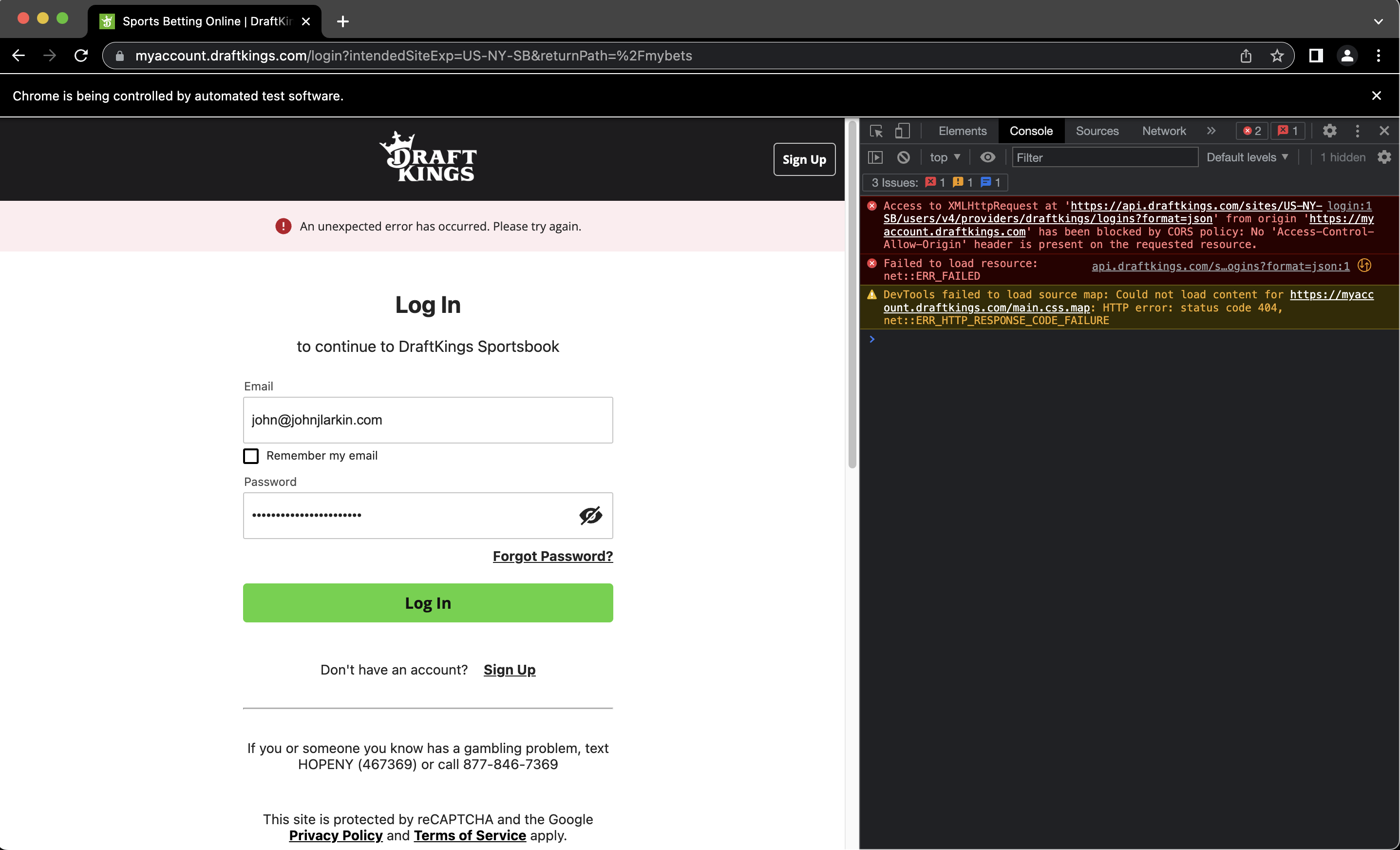Switch to the Sources tab
Image resolution: width=1400 pixels, height=850 pixels.
1097,131
